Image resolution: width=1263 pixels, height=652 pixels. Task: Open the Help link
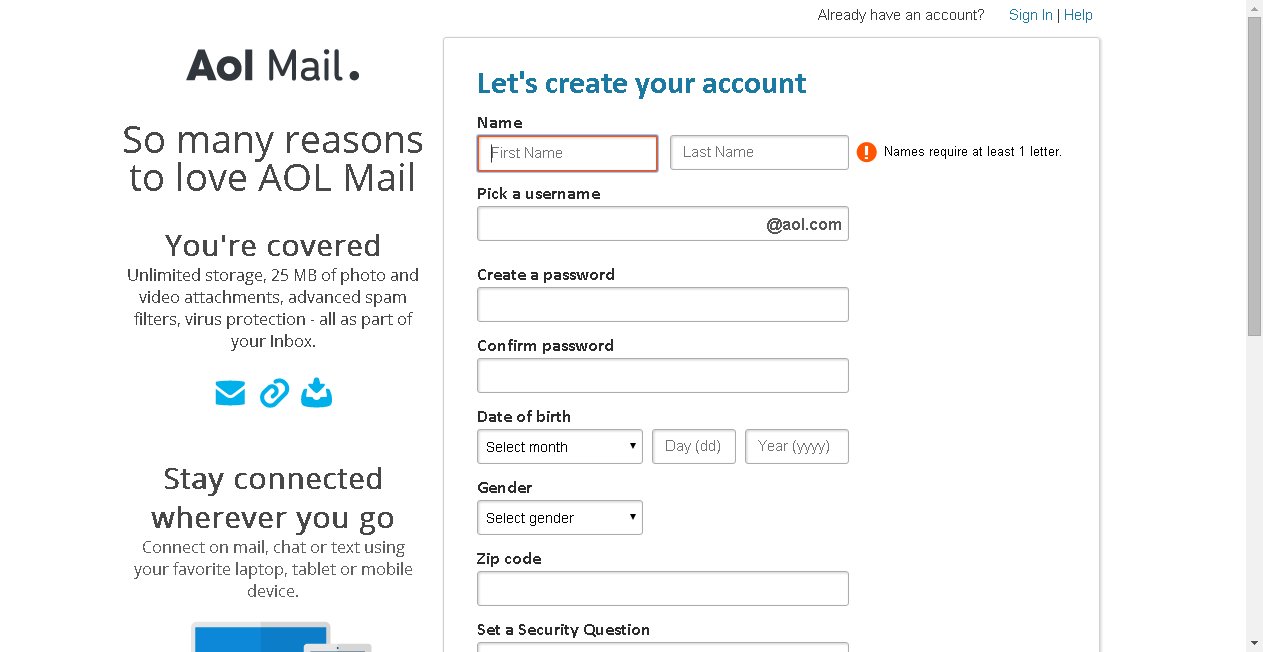pyautogui.click(x=1078, y=15)
